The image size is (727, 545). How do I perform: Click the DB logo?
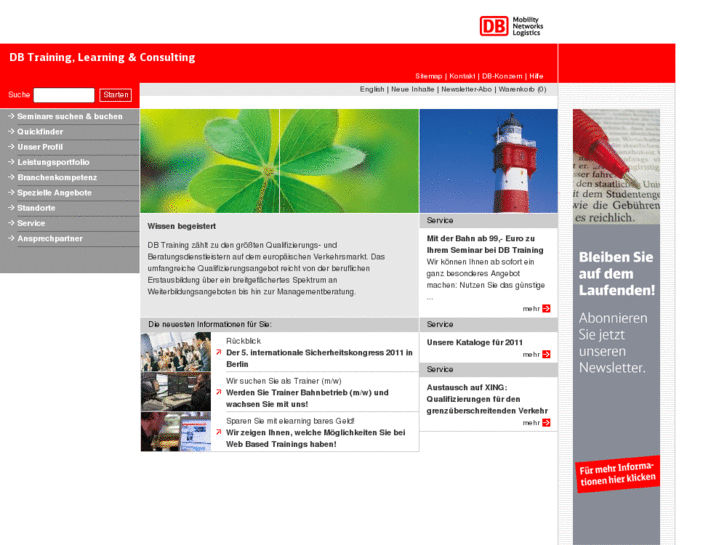(x=494, y=26)
